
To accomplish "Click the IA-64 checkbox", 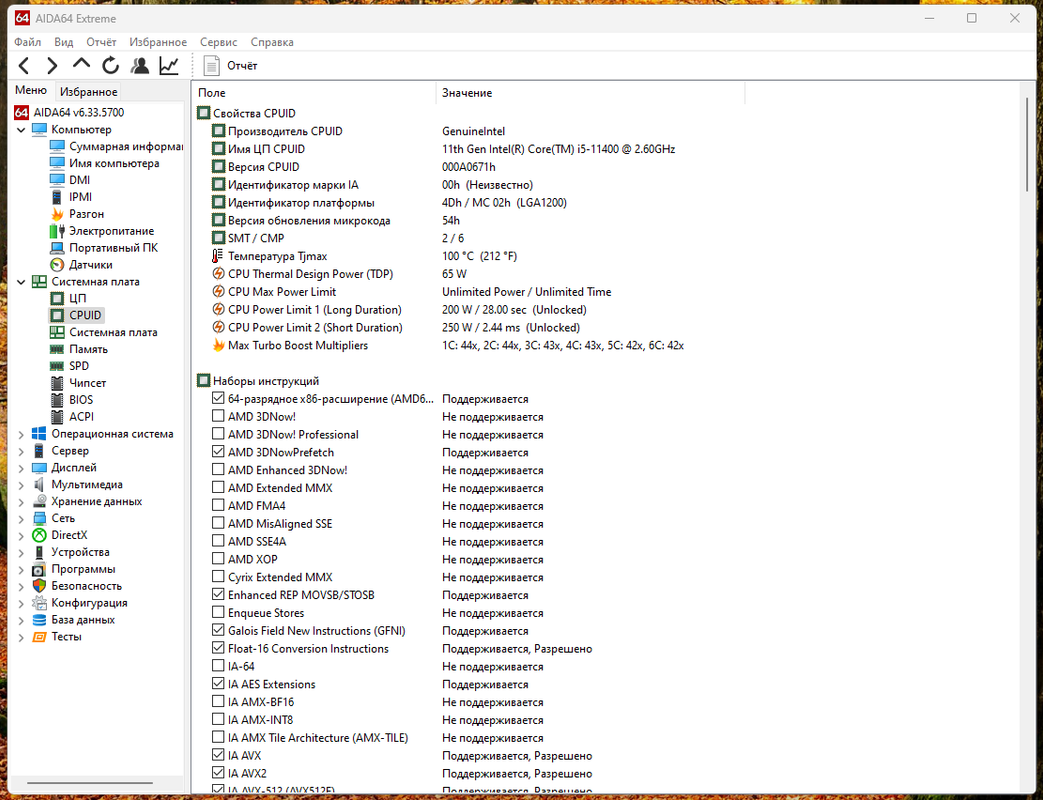I will click(218, 665).
